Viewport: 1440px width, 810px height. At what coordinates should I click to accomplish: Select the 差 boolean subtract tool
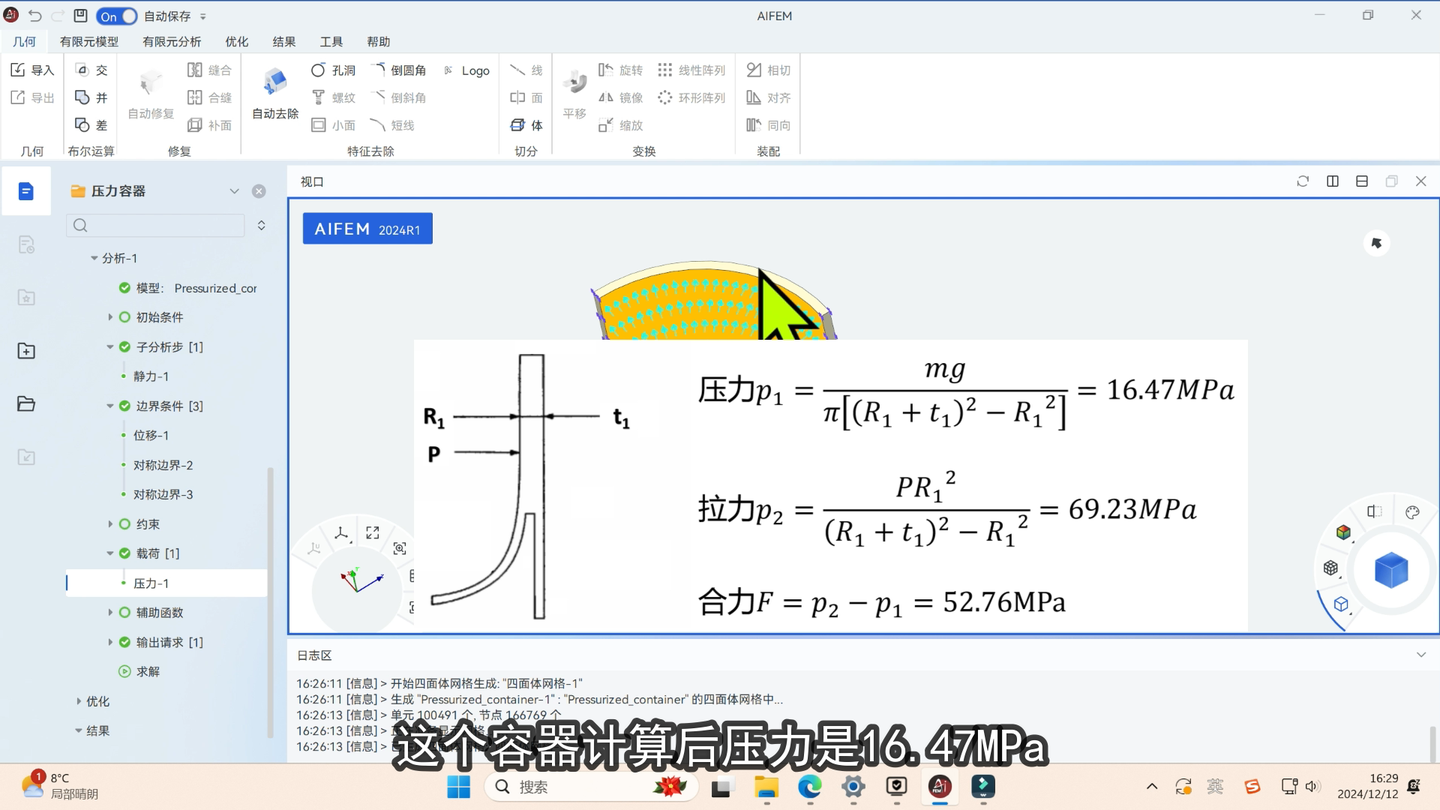pyautogui.click(x=91, y=125)
